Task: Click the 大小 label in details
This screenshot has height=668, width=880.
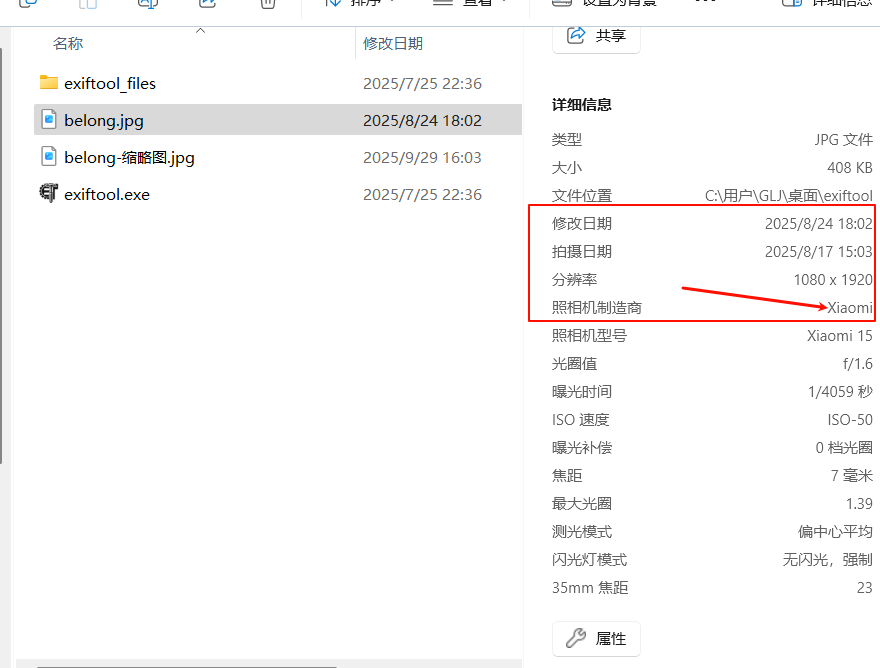Action: [x=566, y=168]
